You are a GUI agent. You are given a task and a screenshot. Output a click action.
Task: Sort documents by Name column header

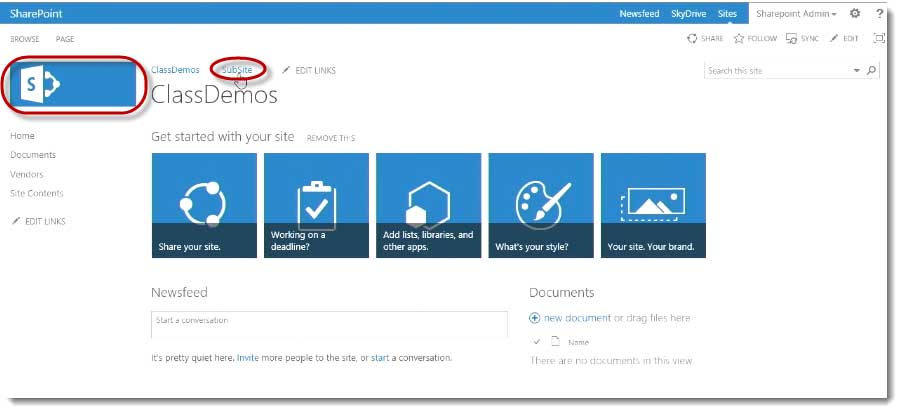[578, 342]
